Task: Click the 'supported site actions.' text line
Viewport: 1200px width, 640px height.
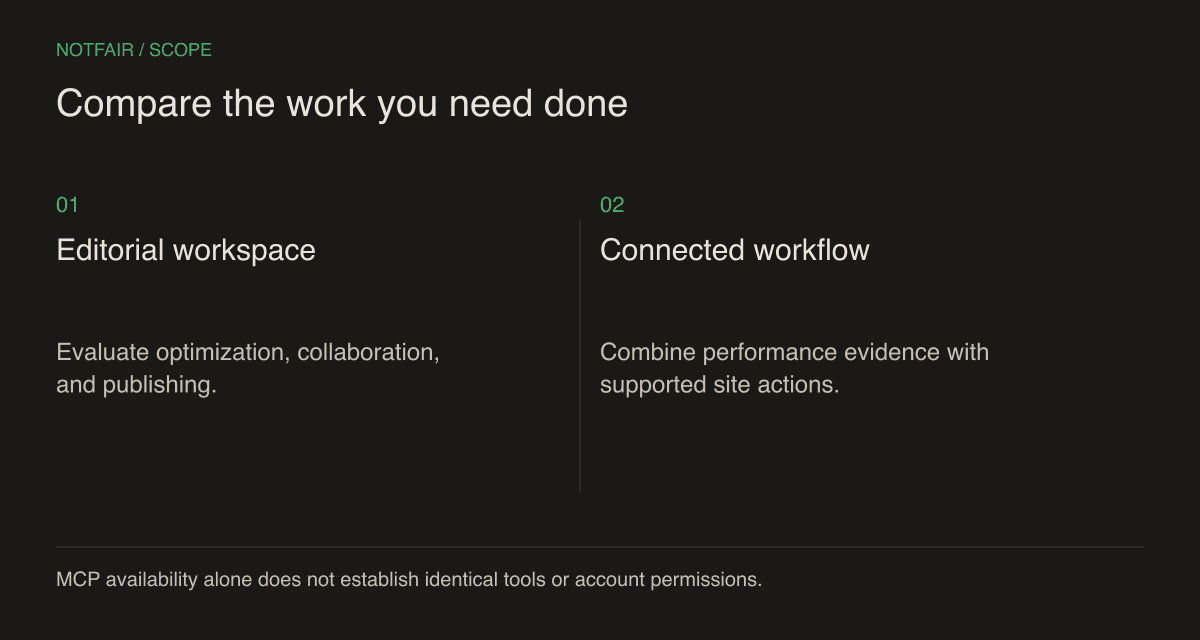Action: pos(719,385)
